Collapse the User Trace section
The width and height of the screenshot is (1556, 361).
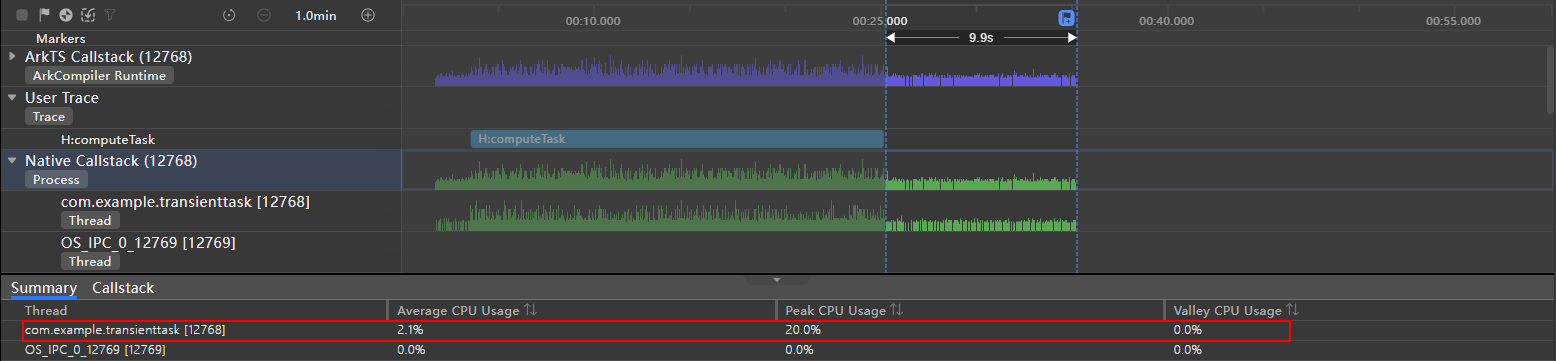tap(12, 98)
